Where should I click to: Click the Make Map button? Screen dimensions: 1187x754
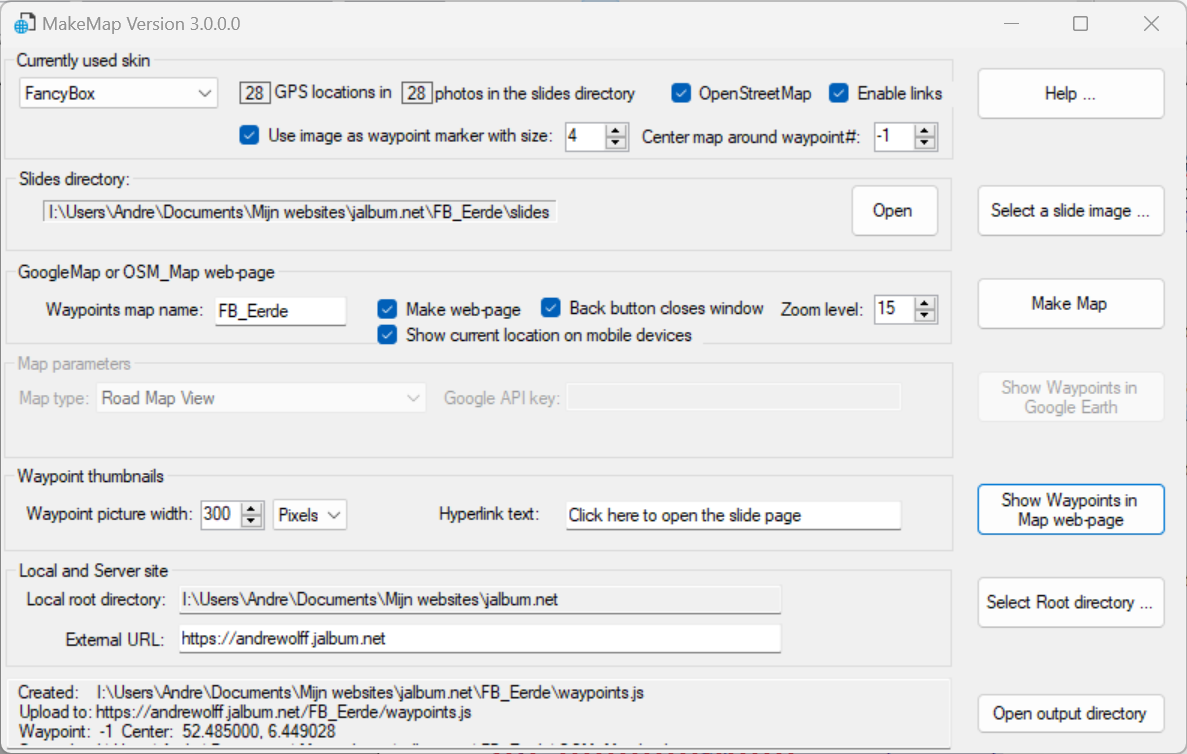(x=1070, y=303)
